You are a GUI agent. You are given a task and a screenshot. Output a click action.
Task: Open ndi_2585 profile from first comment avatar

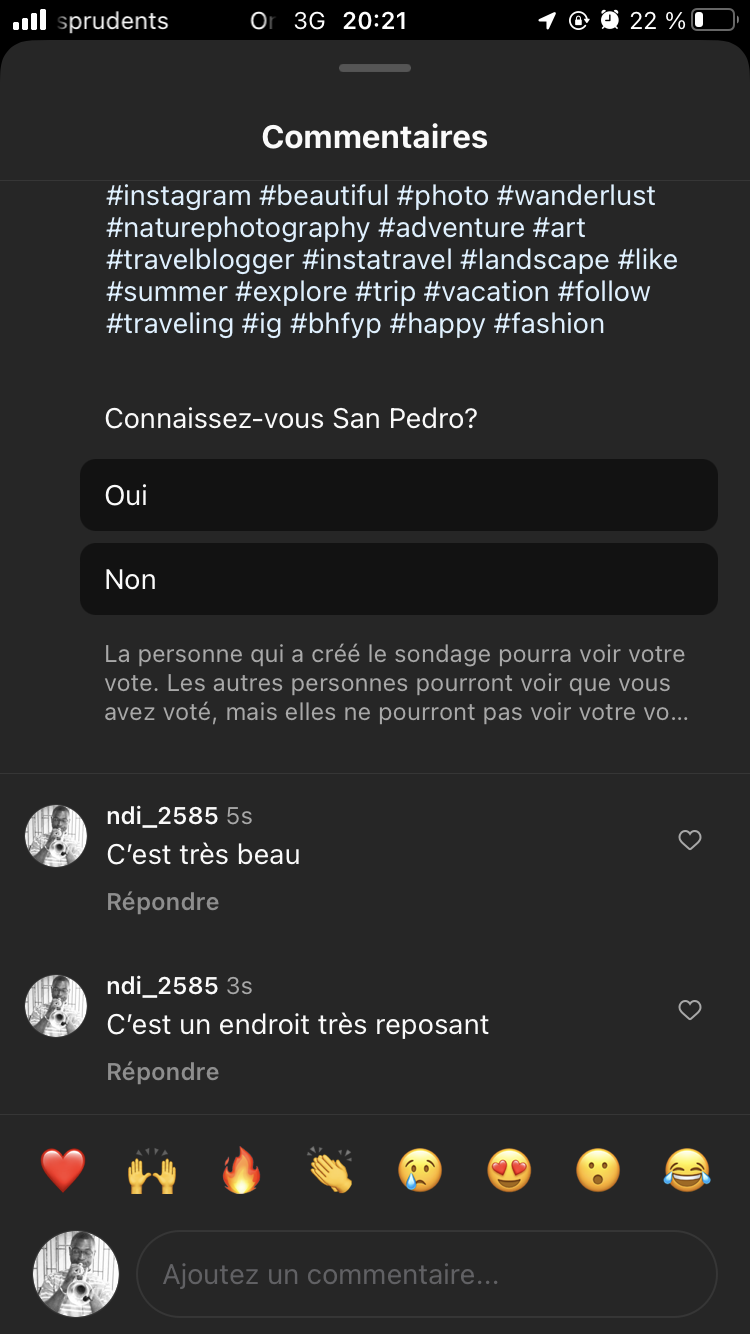point(56,836)
